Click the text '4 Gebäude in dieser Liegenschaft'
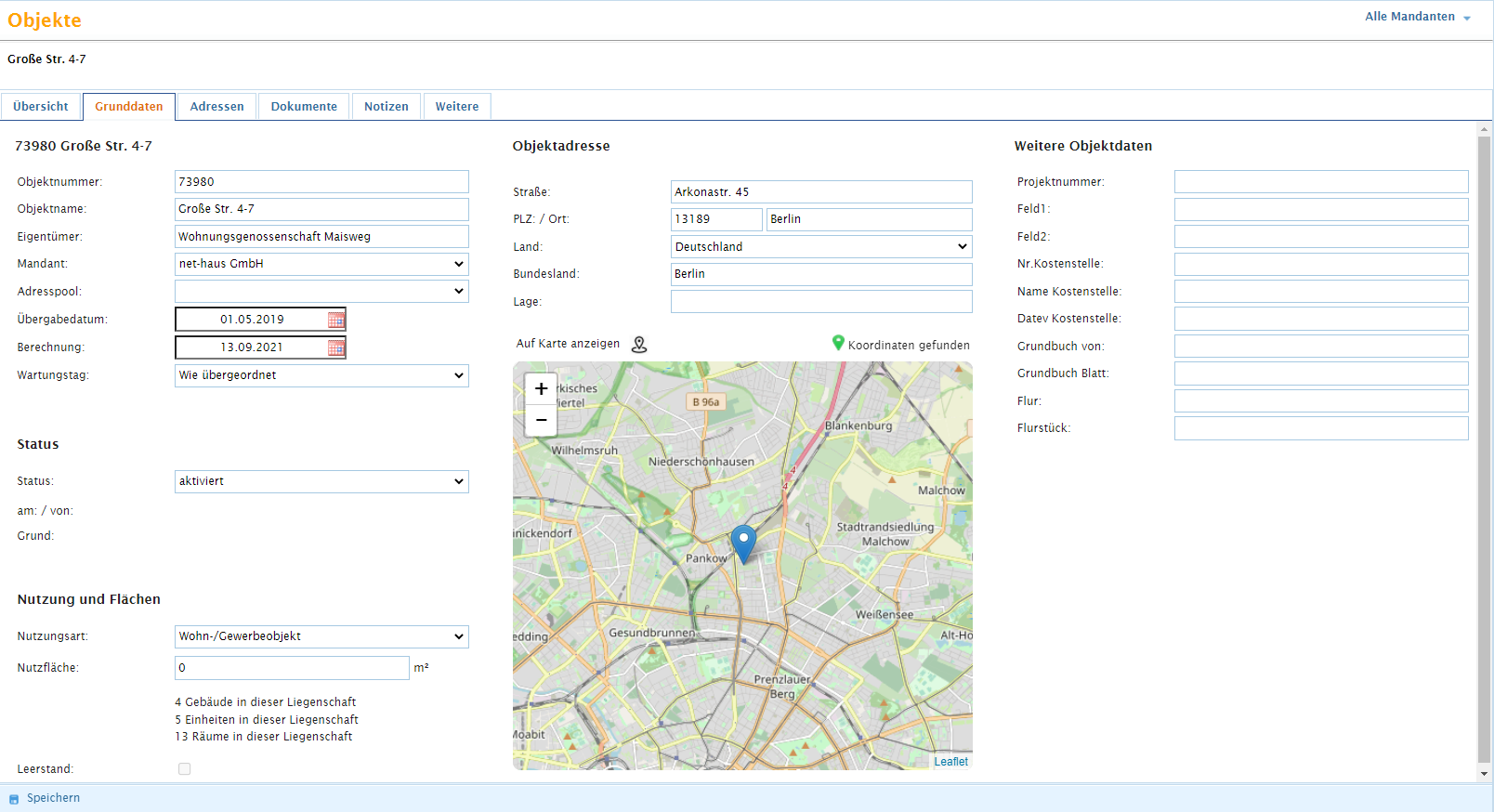The image size is (1494, 812). [266, 702]
